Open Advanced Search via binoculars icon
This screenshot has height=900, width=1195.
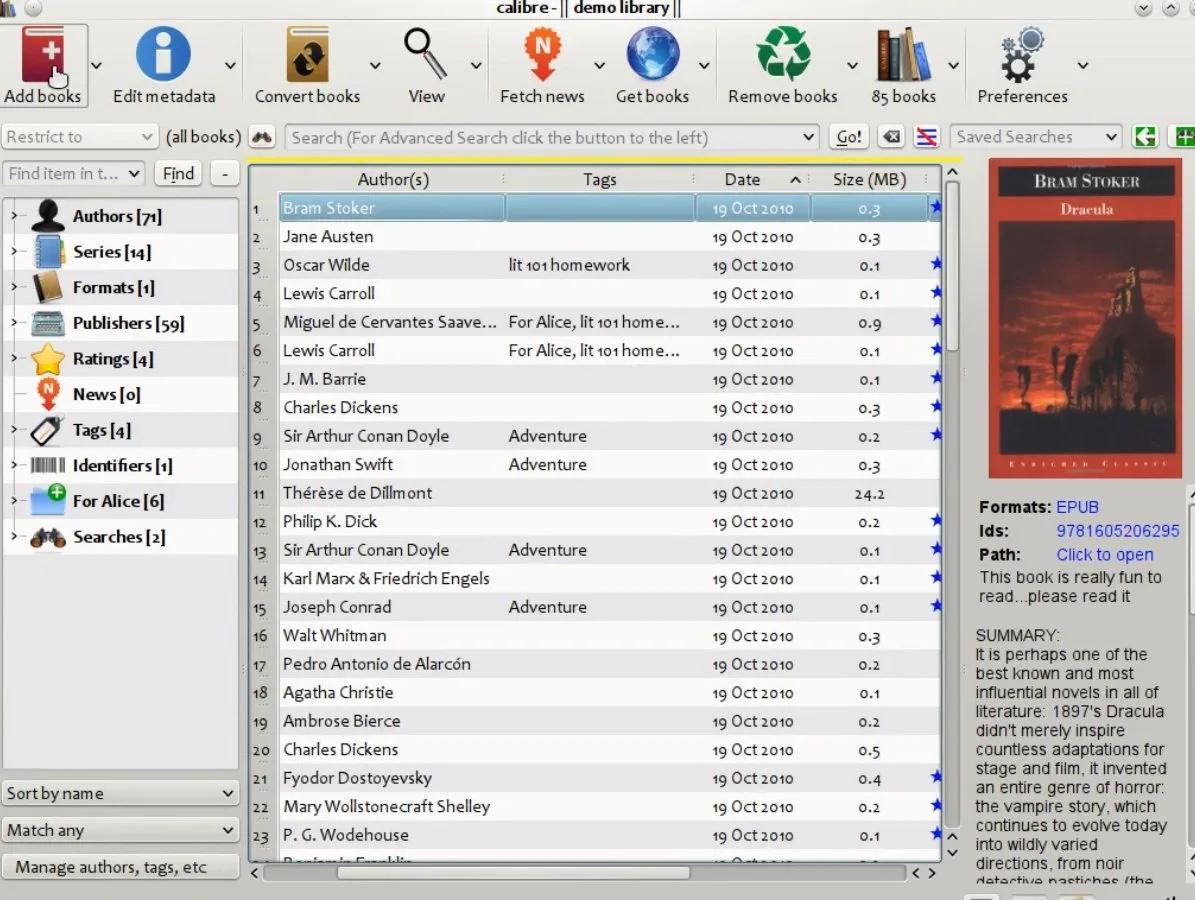pyautogui.click(x=262, y=136)
